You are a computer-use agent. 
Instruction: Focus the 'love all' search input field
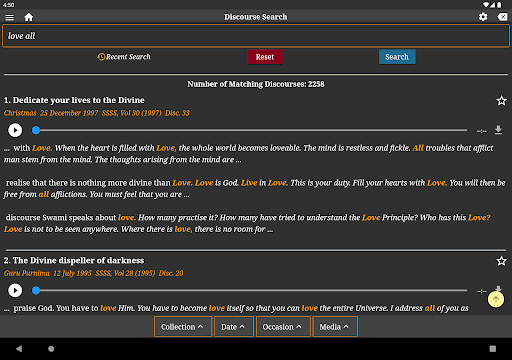[256, 36]
